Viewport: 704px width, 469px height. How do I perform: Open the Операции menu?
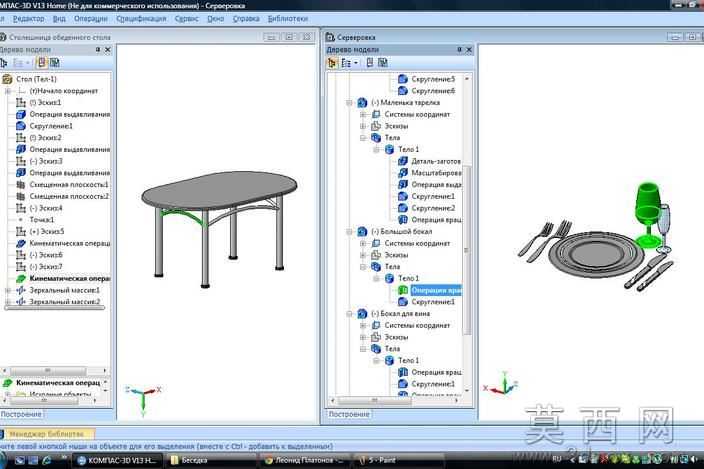tap(91, 19)
